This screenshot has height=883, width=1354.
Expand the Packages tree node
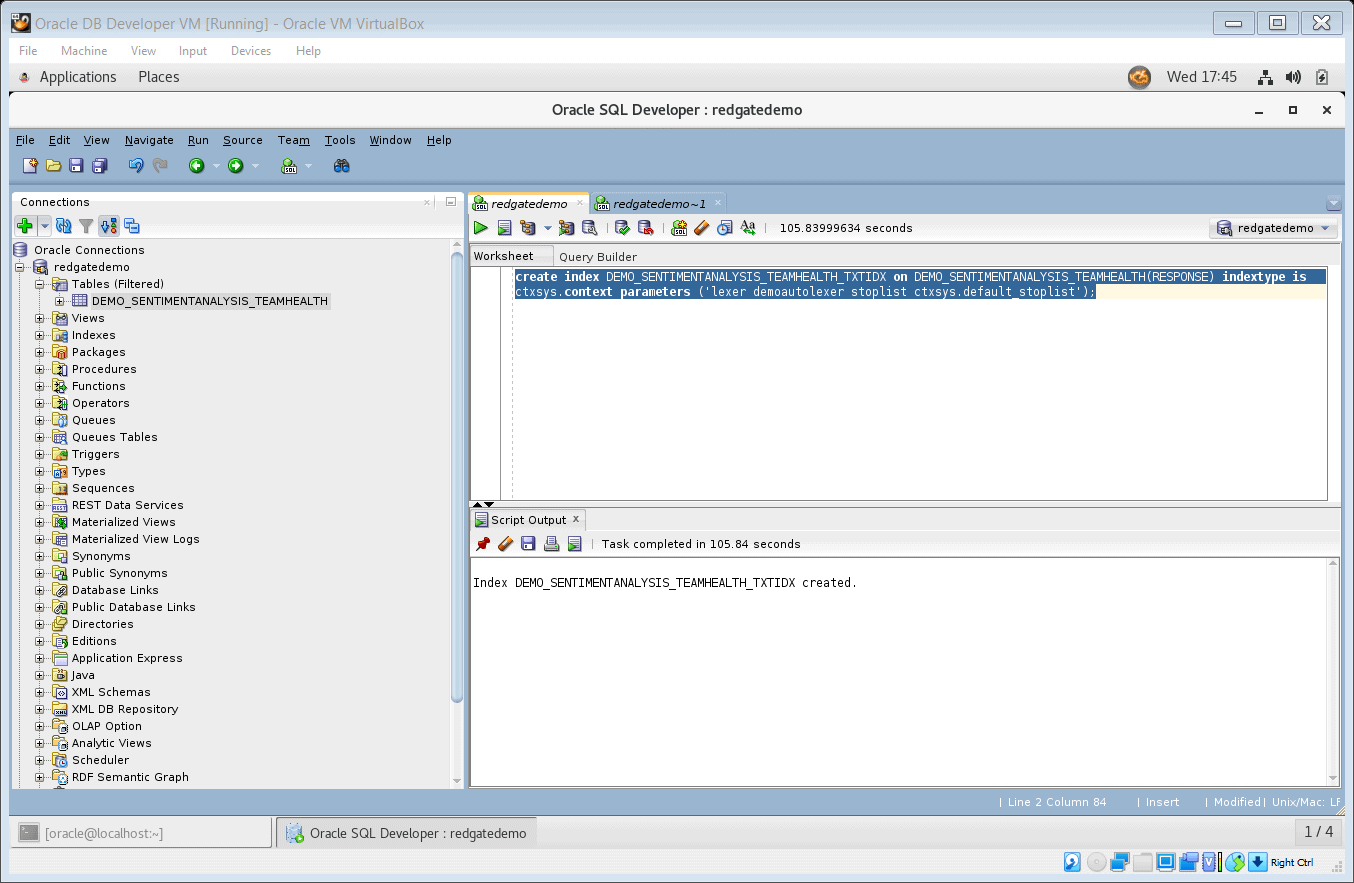(x=40, y=352)
